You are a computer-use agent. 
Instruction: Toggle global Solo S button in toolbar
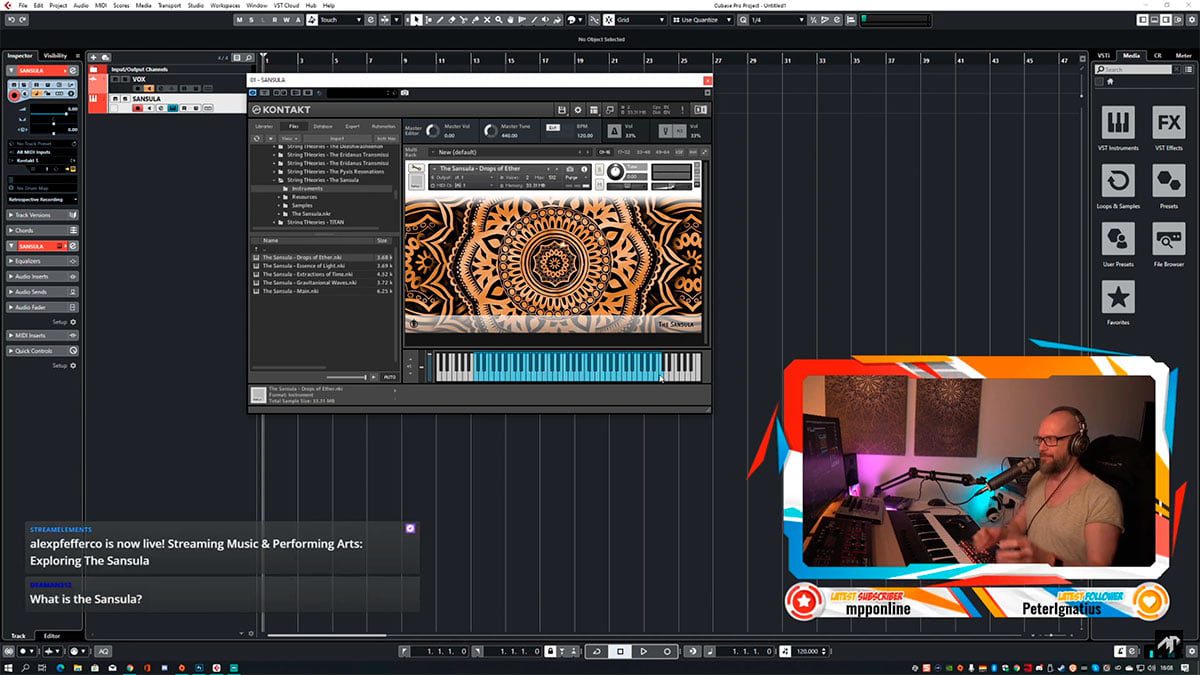(253, 20)
